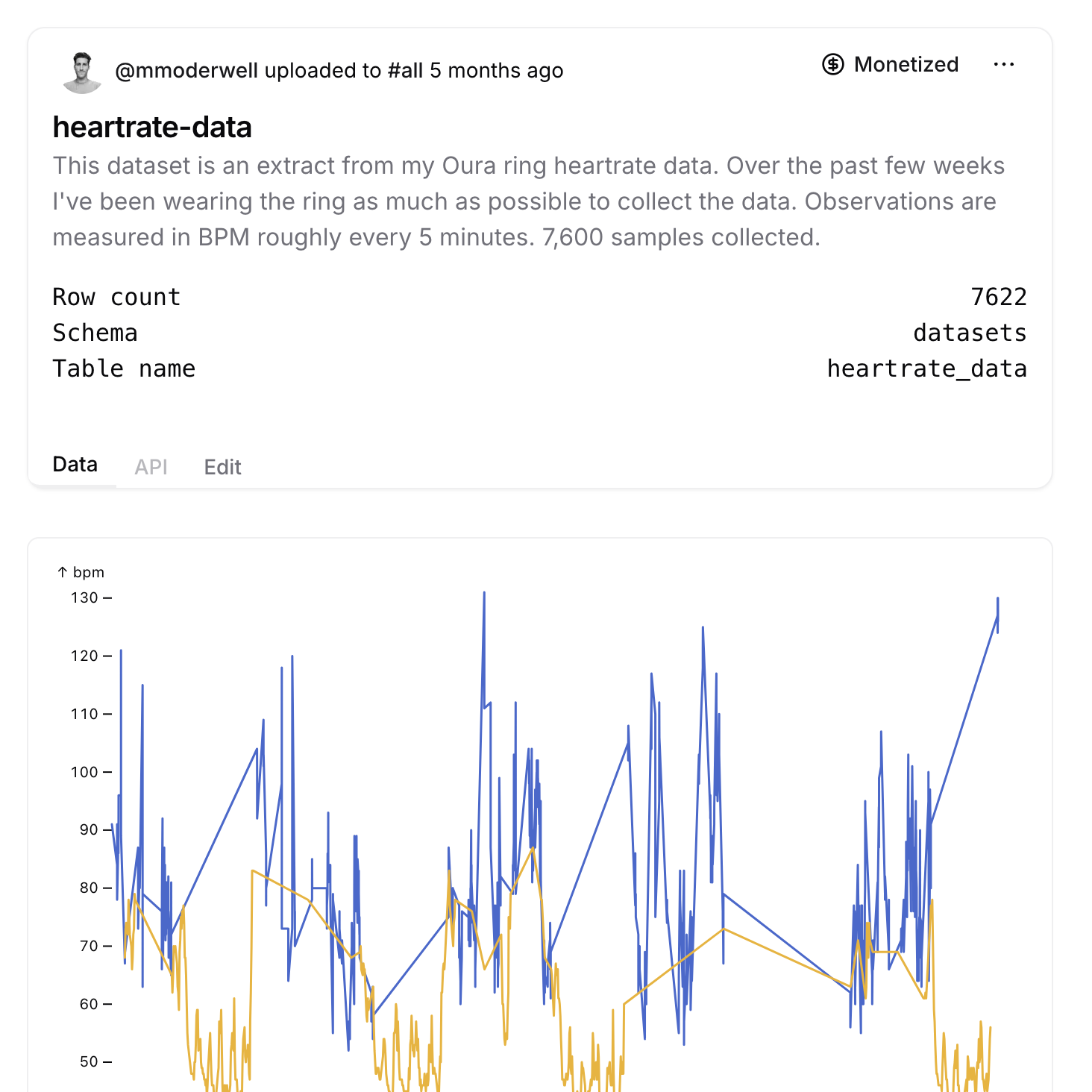The height and width of the screenshot is (1092, 1092).
Task: Click the row count value 7622
Action: [998, 297]
